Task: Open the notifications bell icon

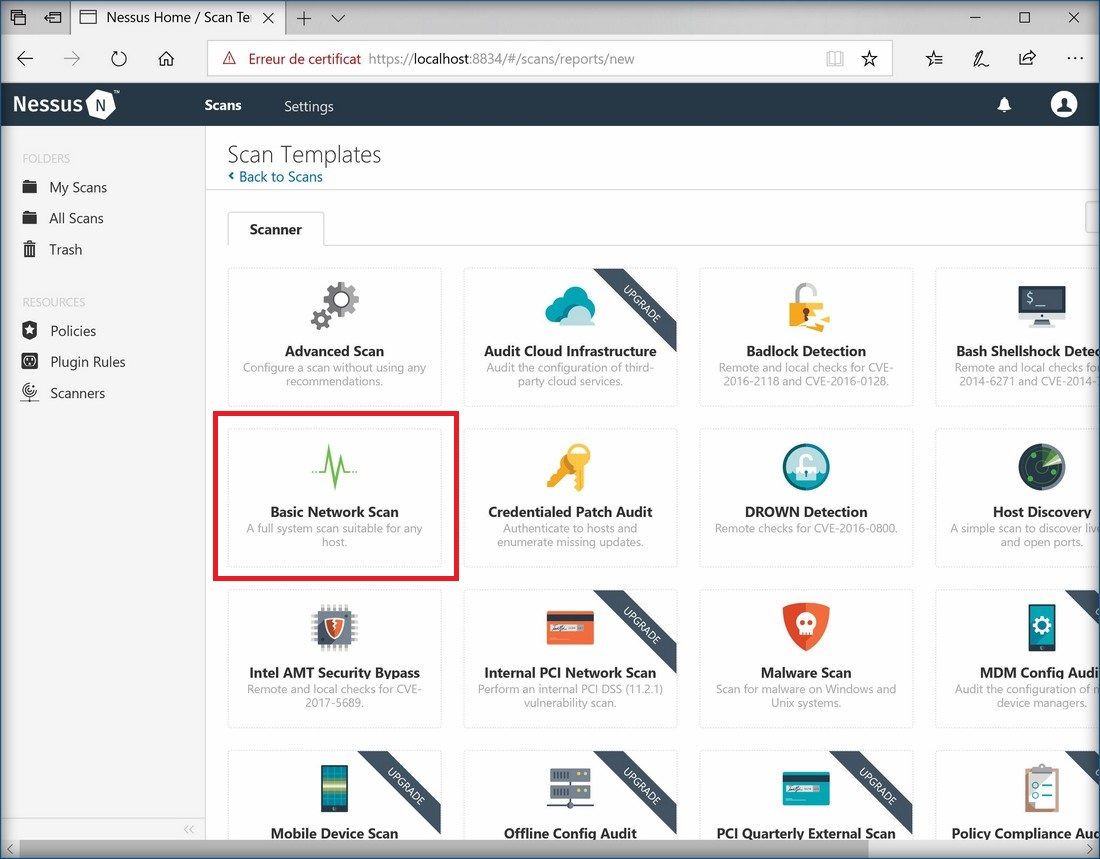Action: coord(1005,105)
